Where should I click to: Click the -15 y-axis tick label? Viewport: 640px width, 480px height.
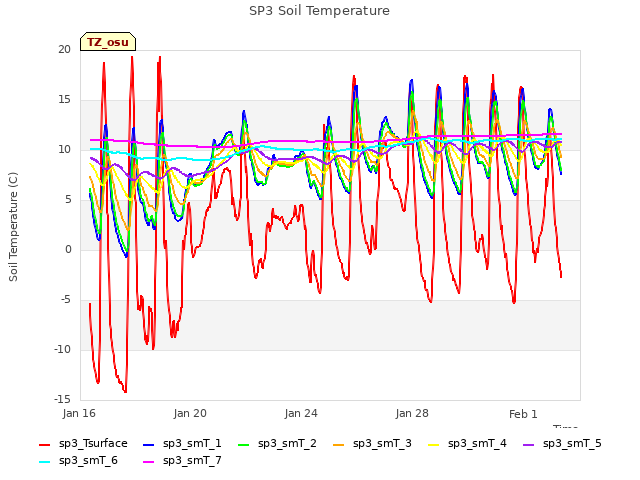[62, 399]
